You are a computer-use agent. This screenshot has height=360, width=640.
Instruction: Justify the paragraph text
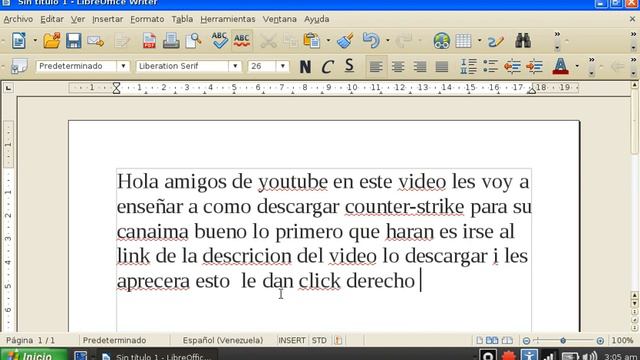442,67
